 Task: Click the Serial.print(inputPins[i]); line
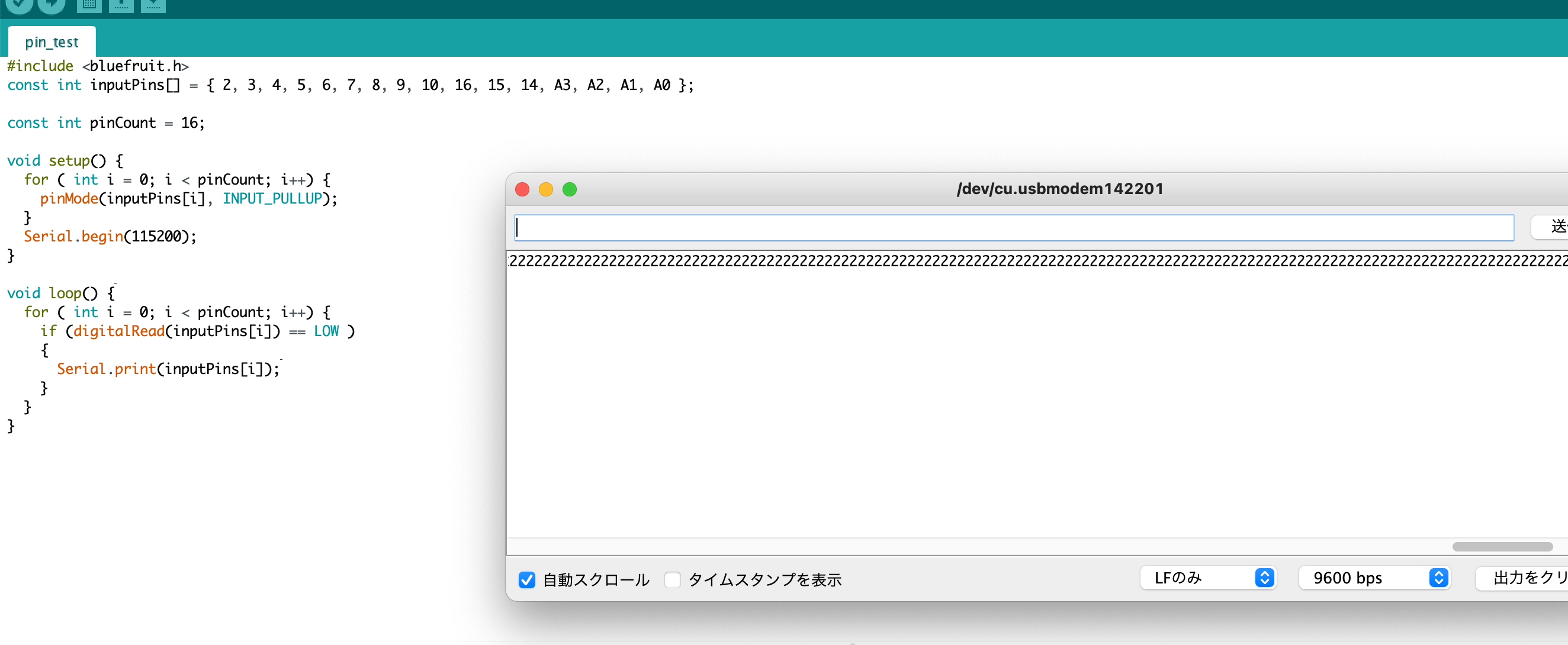click(x=168, y=369)
